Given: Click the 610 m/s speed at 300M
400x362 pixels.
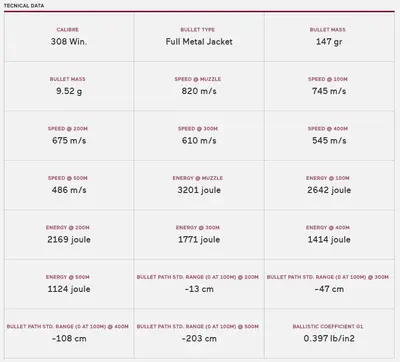Looking at the screenshot, I should [x=199, y=140].
